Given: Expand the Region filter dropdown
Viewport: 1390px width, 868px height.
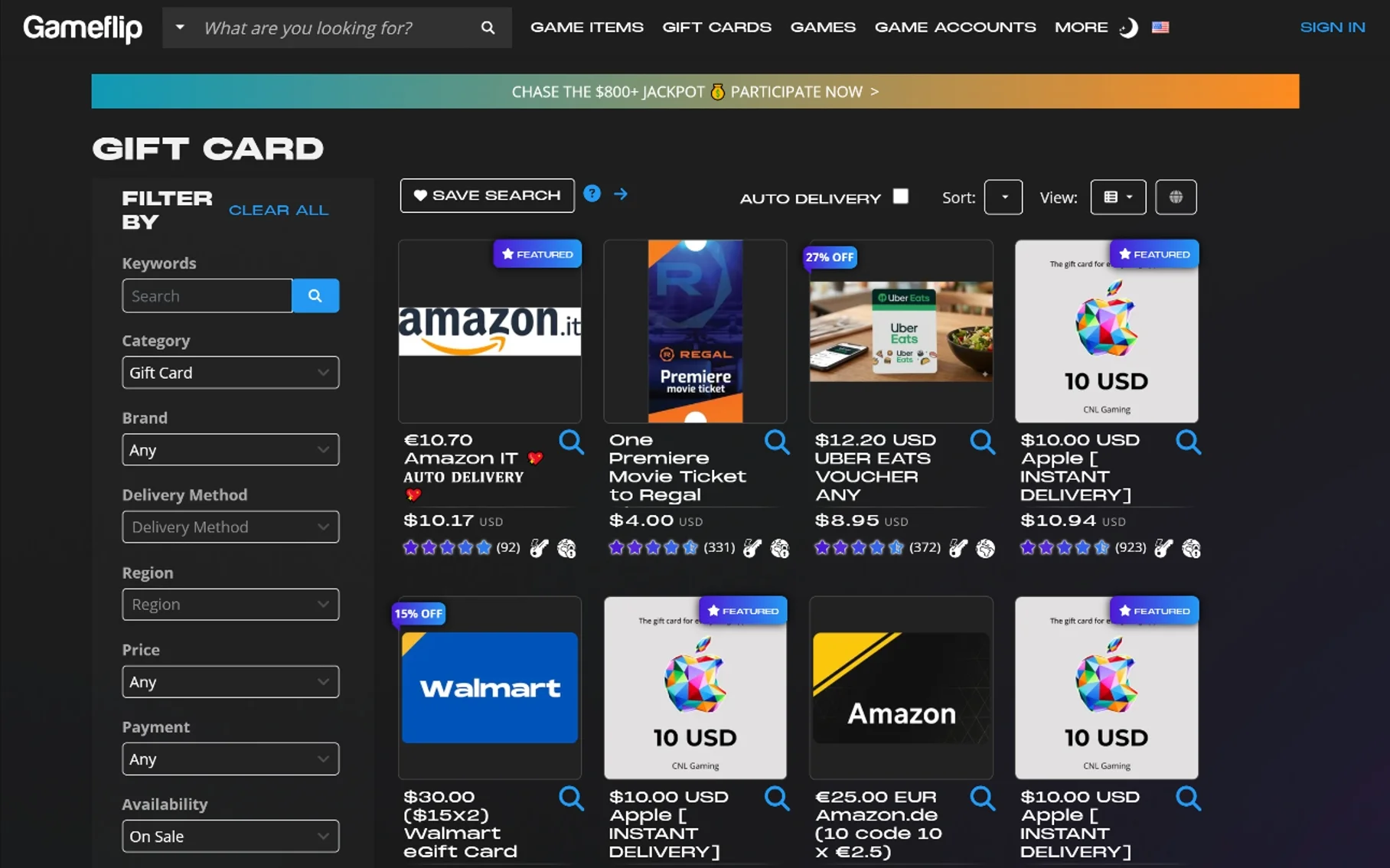Looking at the screenshot, I should [x=230, y=605].
